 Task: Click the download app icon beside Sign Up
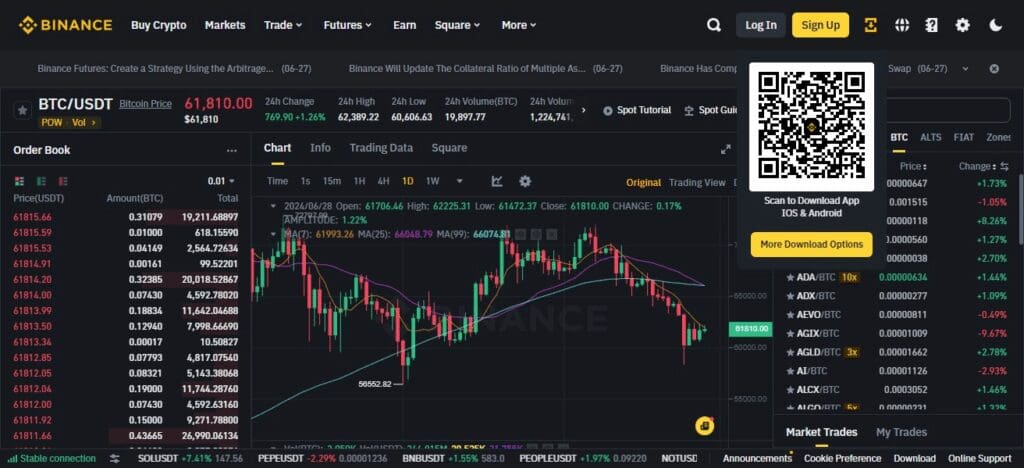click(x=871, y=25)
